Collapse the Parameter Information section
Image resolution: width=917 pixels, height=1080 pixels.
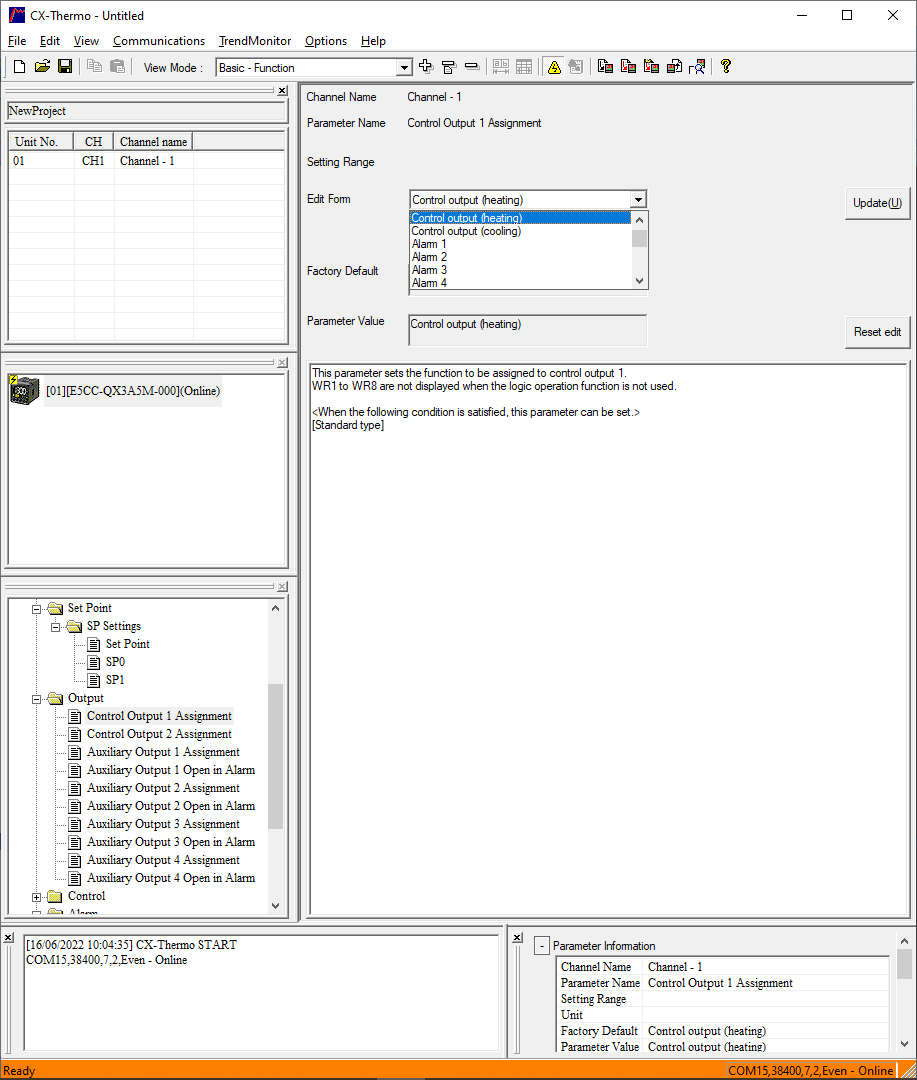pos(542,946)
